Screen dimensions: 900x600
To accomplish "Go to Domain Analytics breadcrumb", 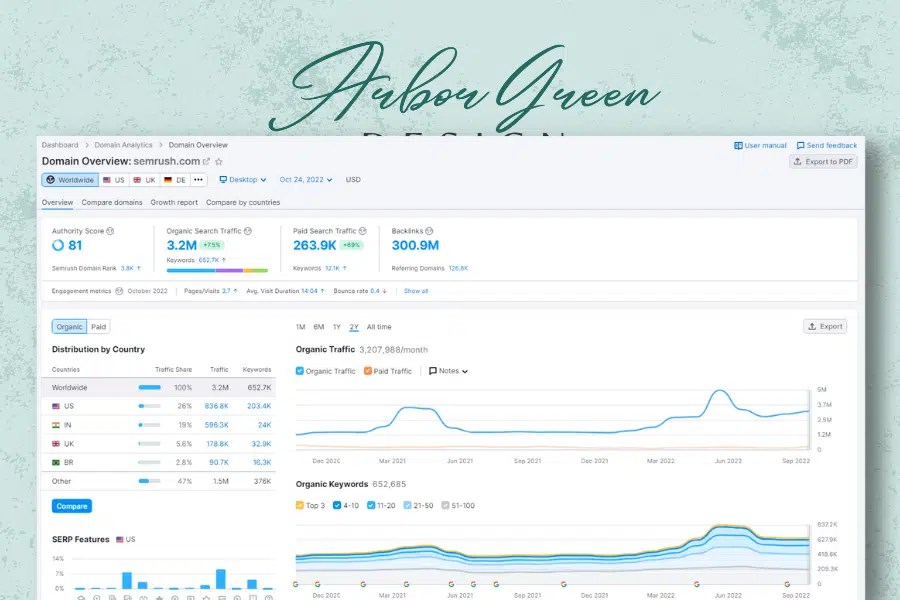I will pyautogui.click(x=123, y=145).
